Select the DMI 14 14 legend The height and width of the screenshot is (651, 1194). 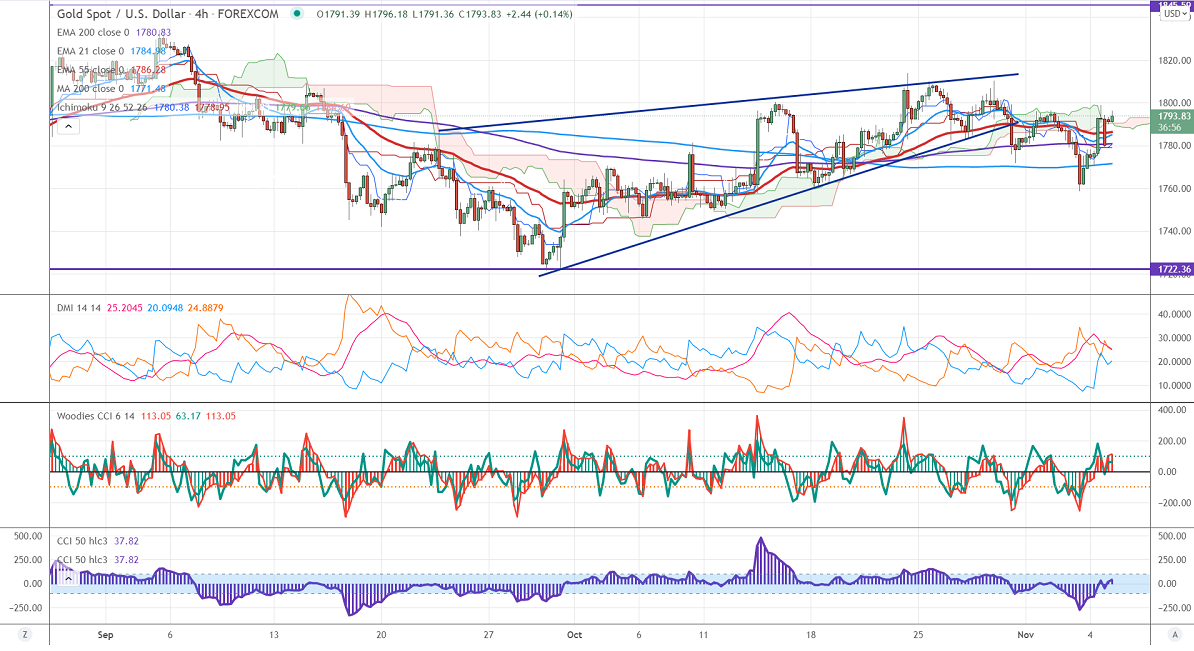point(79,308)
